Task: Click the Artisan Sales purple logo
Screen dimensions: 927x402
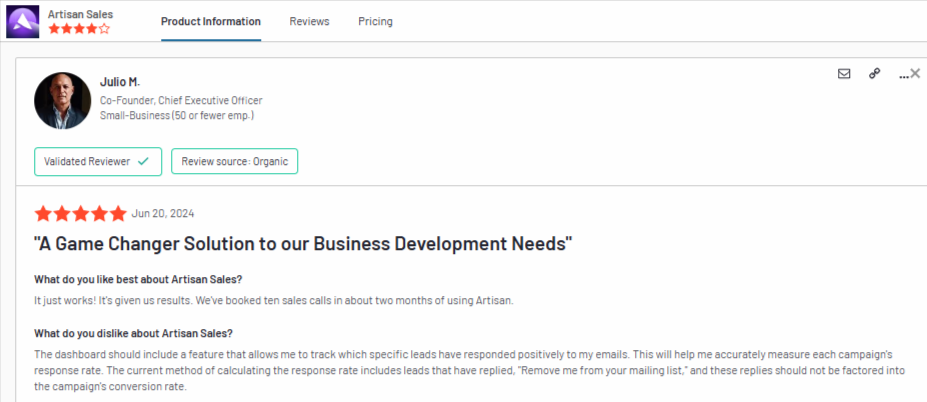Action: click(x=22, y=22)
